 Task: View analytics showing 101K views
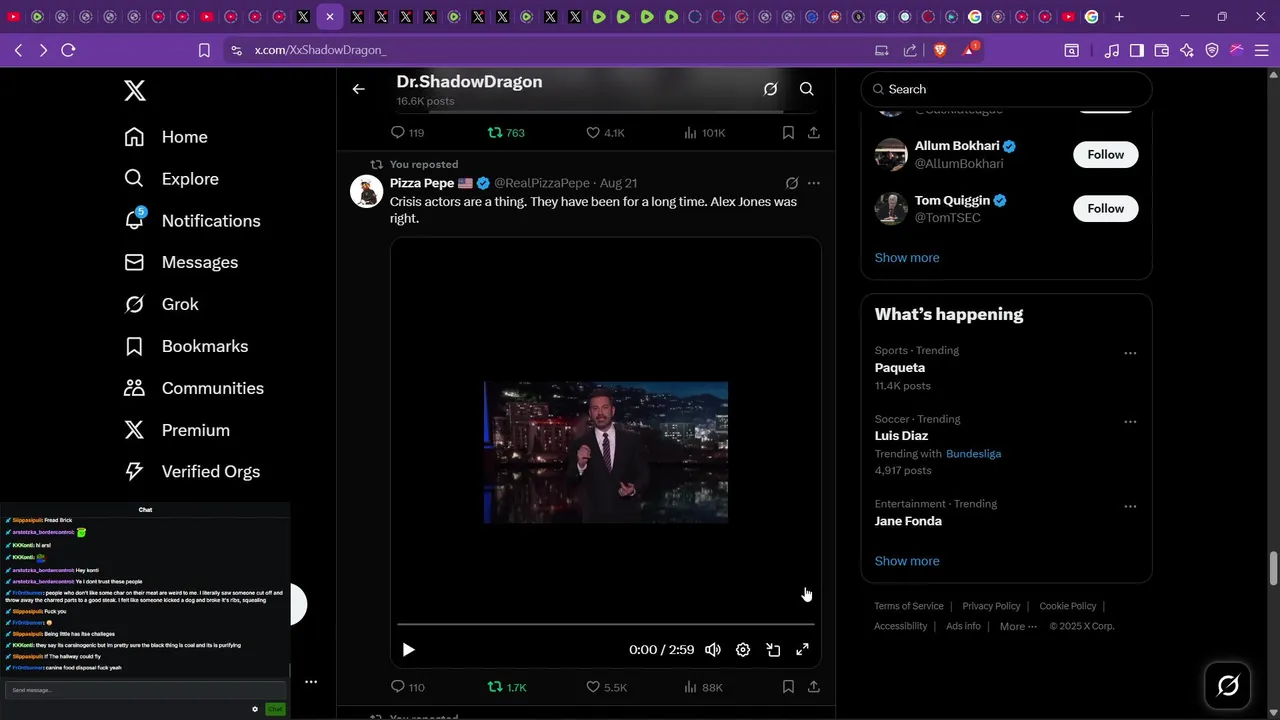pos(705,132)
